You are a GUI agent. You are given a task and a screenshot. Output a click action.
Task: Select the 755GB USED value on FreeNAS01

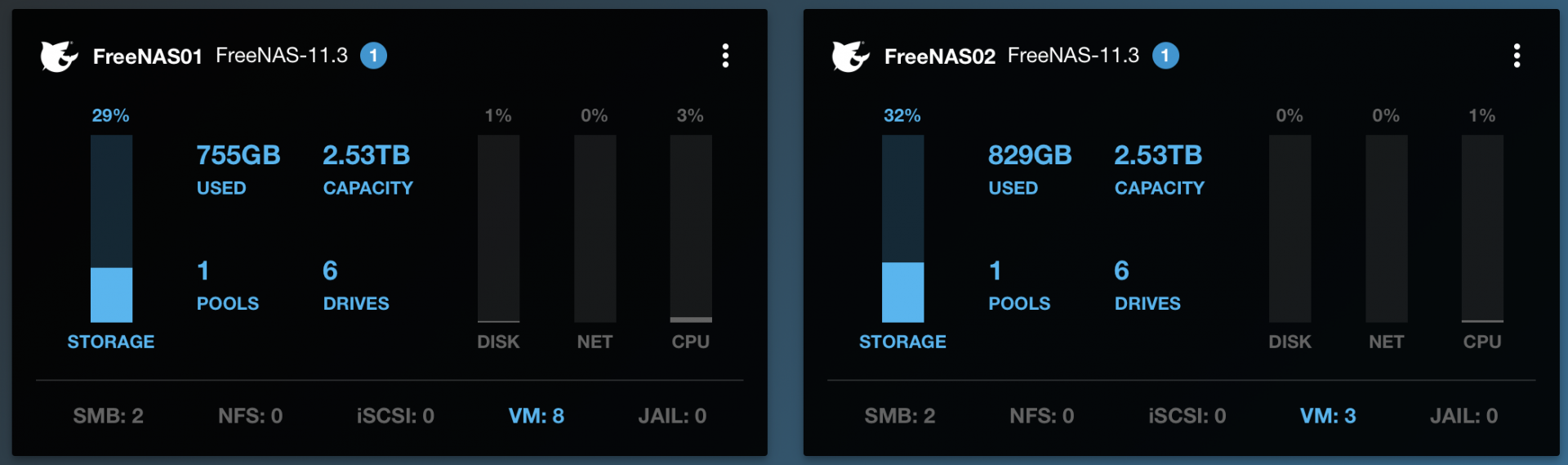click(x=238, y=169)
